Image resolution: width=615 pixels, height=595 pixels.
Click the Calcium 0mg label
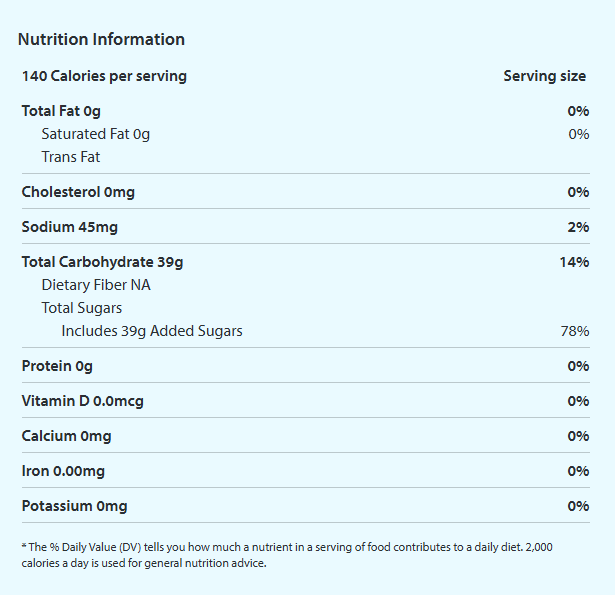(x=66, y=436)
